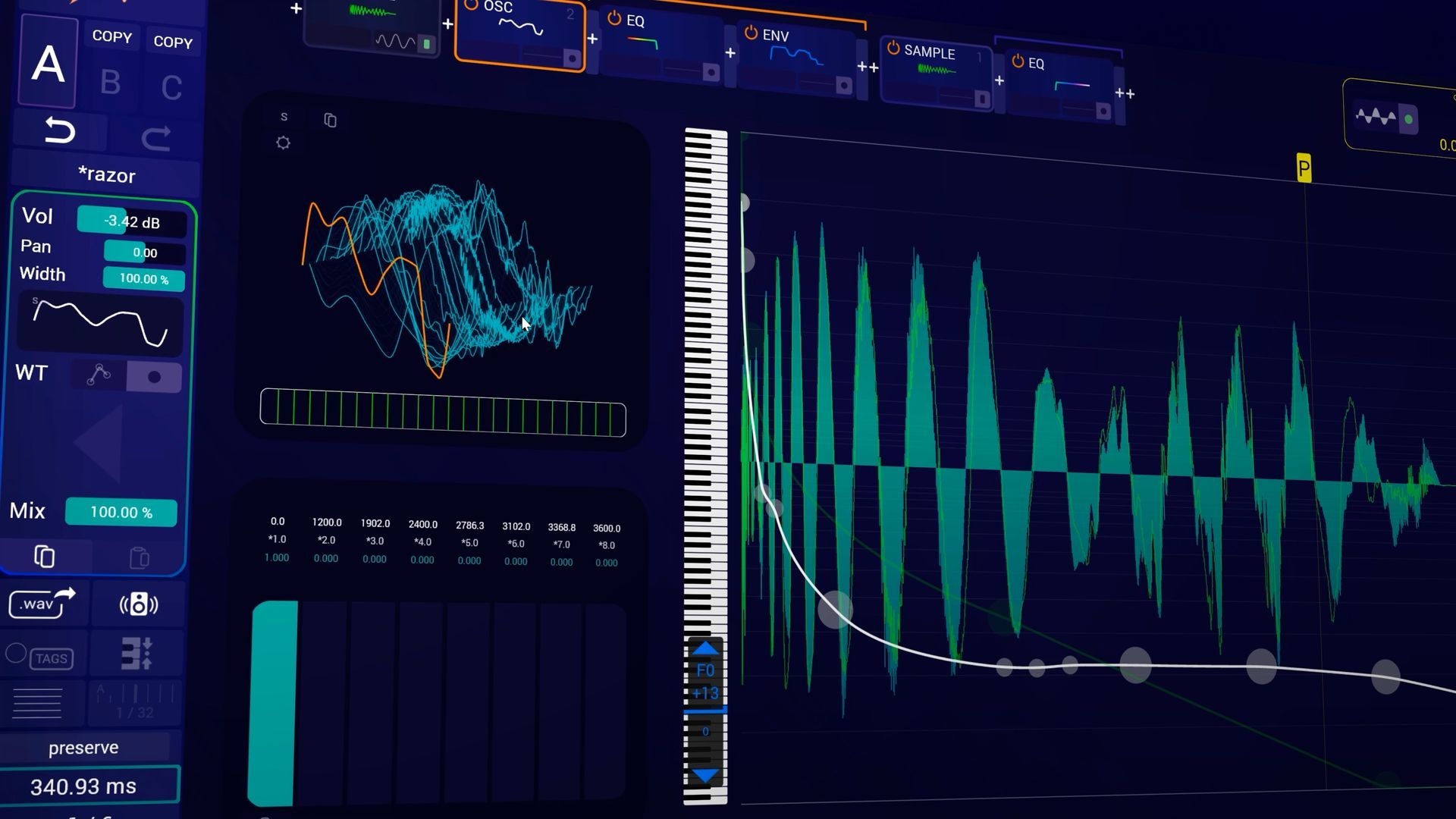The height and width of the screenshot is (819, 1456).
Task: Toggle power on the first EQ module
Action: pyautogui.click(x=614, y=18)
